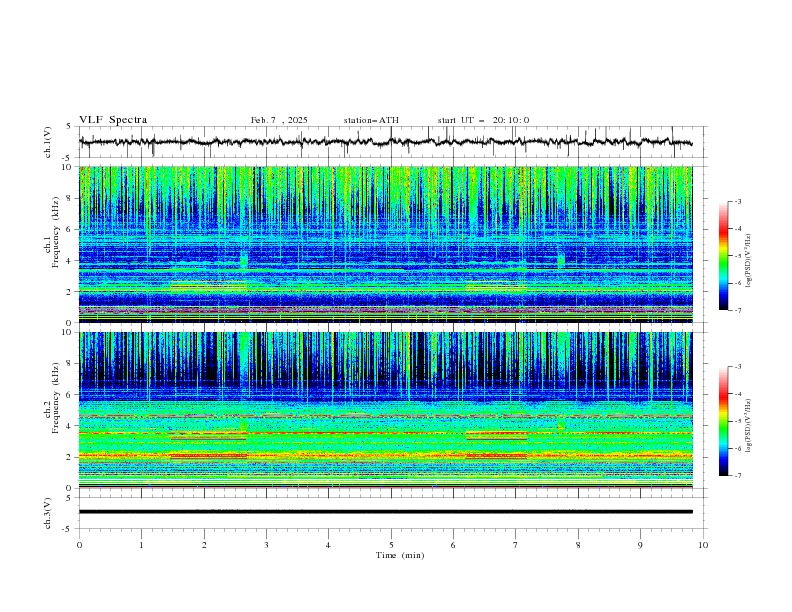792x612 pixels.
Task: Click the "1" tick on the time axis
Action: (141, 545)
